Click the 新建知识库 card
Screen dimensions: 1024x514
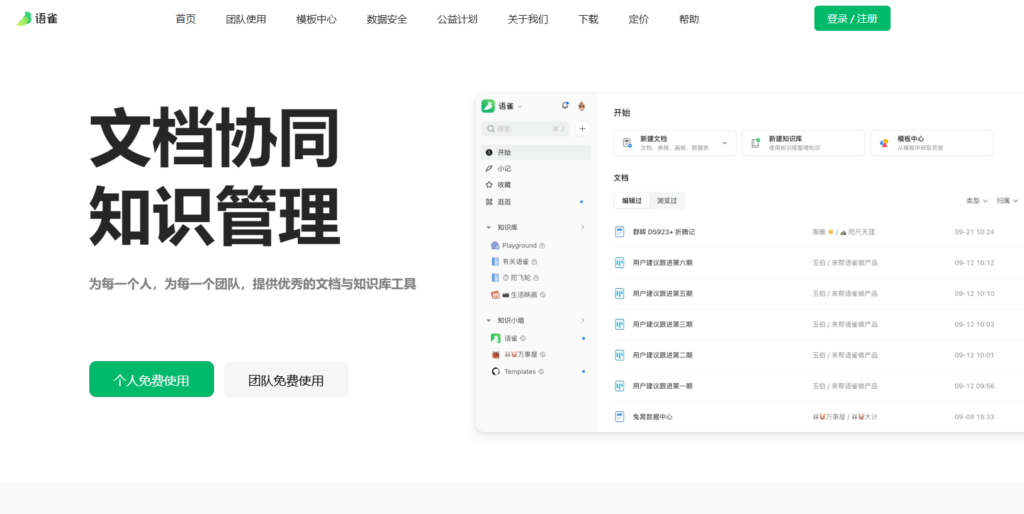tap(803, 143)
